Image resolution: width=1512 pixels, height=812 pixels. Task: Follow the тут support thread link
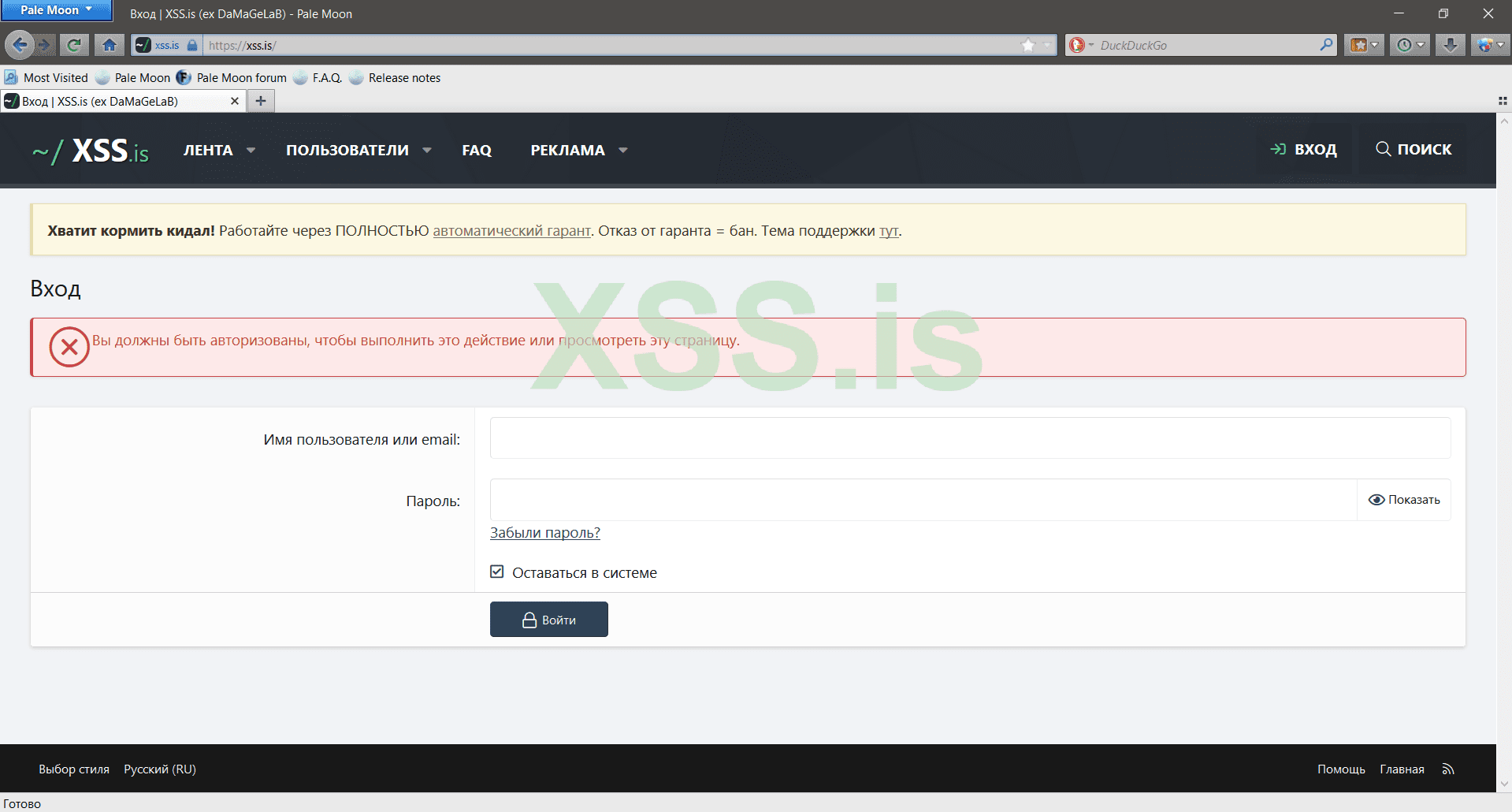[x=889, y=231]
